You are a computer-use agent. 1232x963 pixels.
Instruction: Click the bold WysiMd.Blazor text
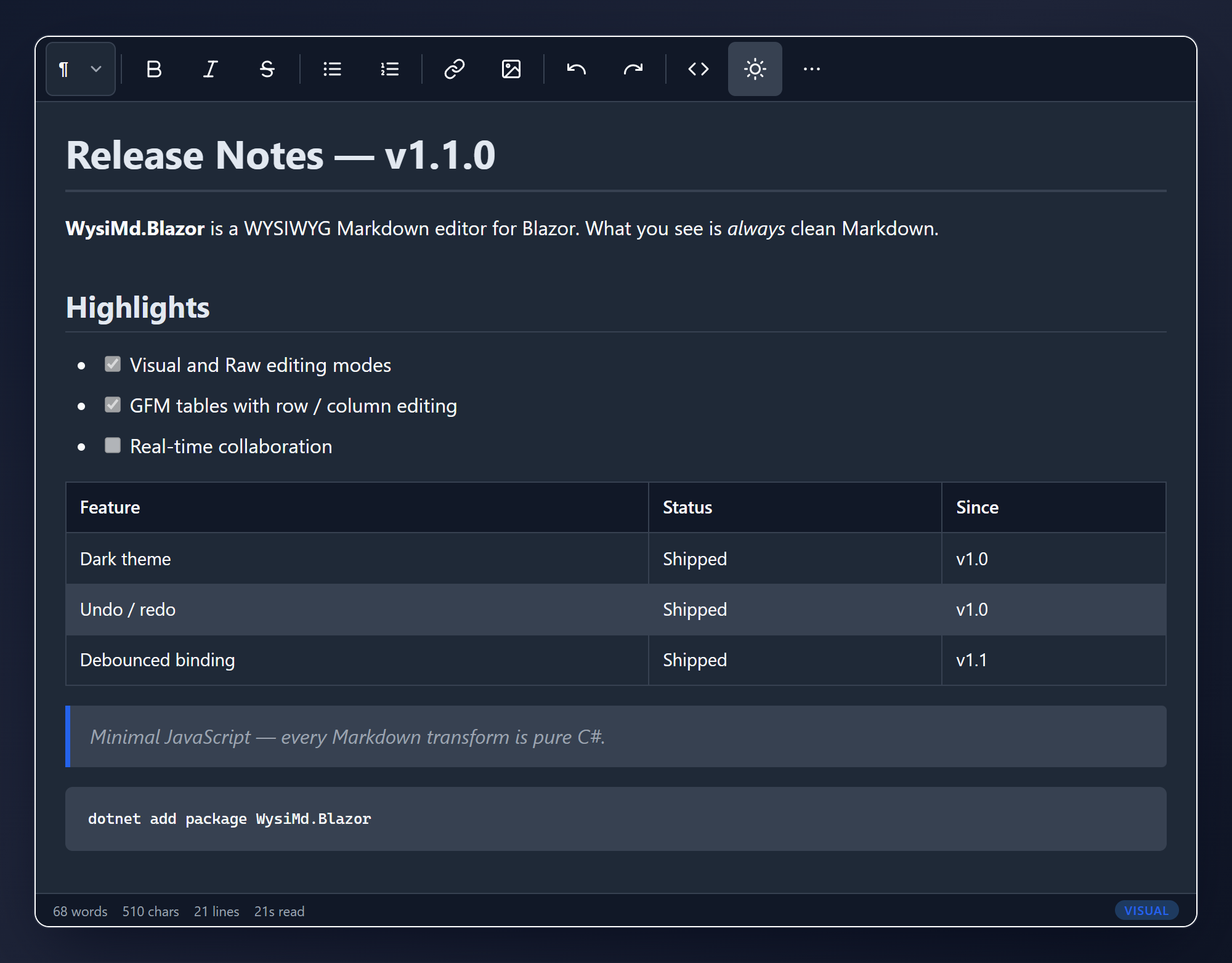coord(135,228)
